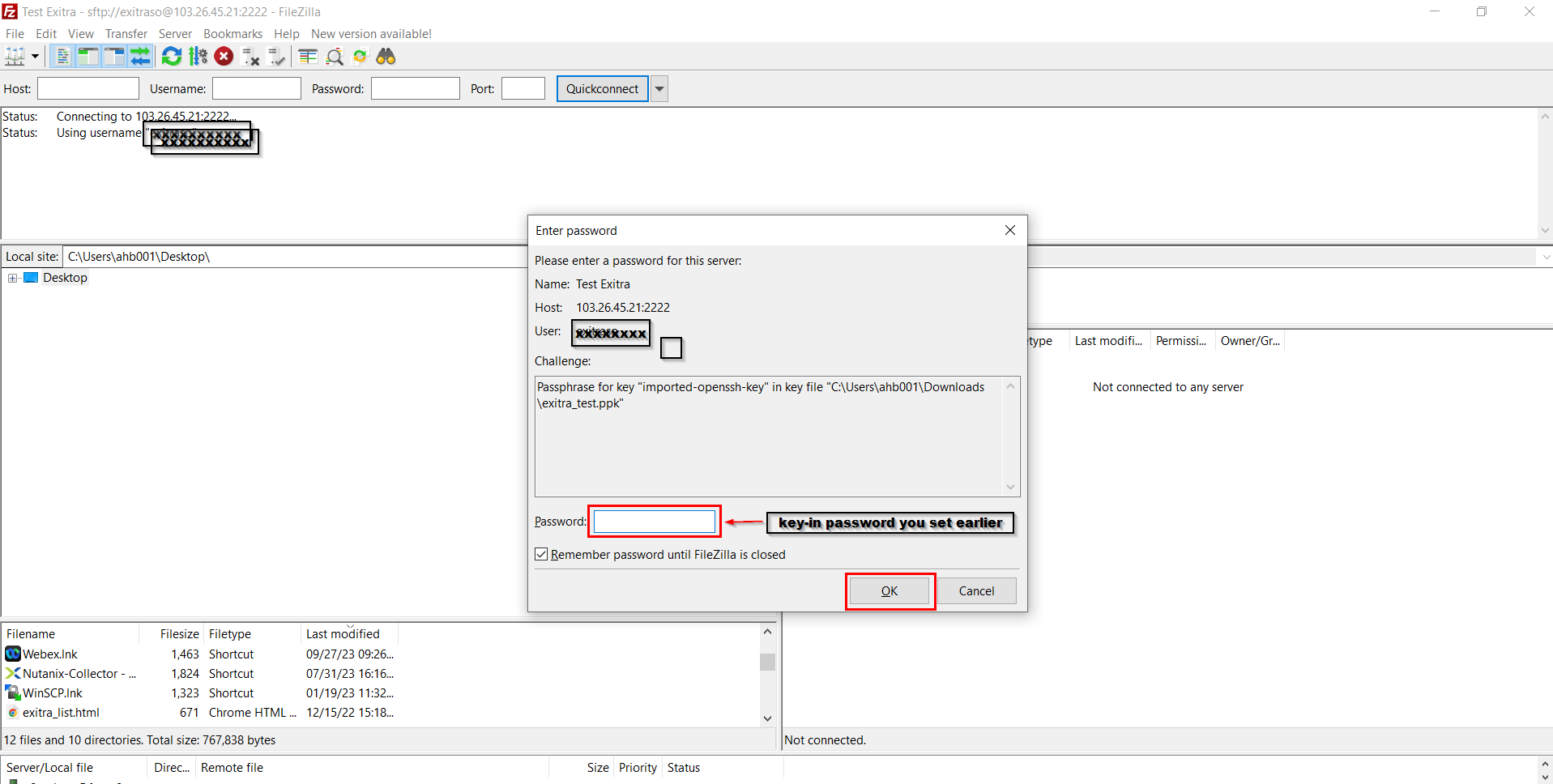Open the Help menu

coord(287,34)
